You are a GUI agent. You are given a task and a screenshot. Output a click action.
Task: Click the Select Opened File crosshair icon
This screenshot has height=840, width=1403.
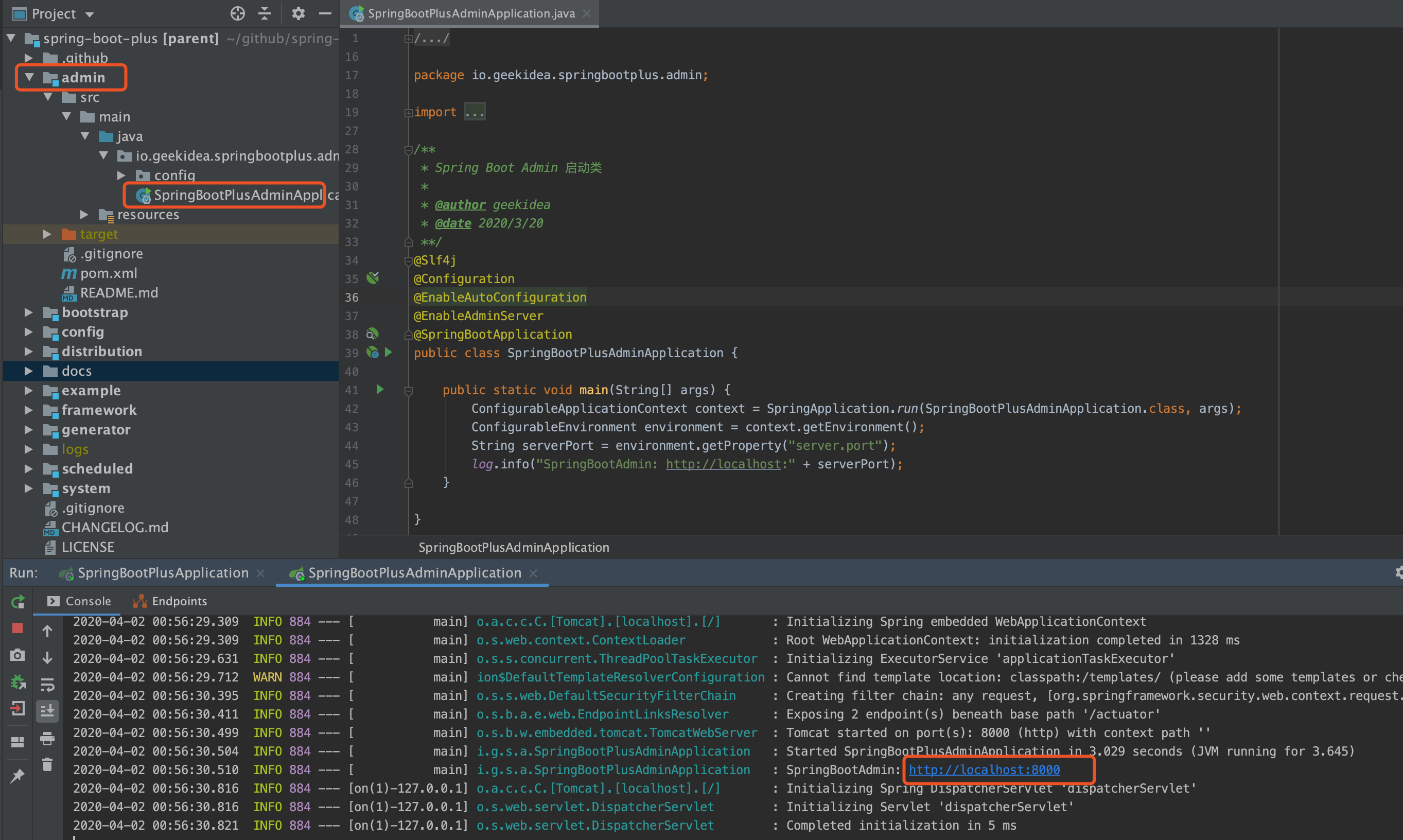[x=237, y=13]
